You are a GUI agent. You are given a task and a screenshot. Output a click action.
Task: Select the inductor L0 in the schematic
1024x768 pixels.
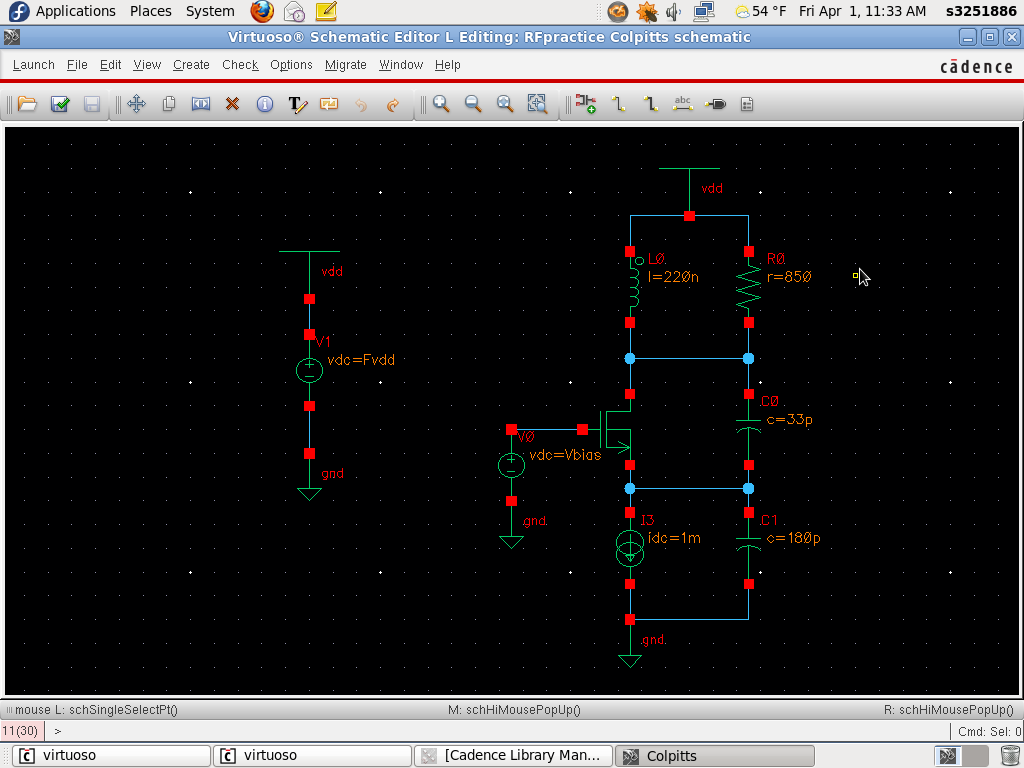[x=632, y=286]
